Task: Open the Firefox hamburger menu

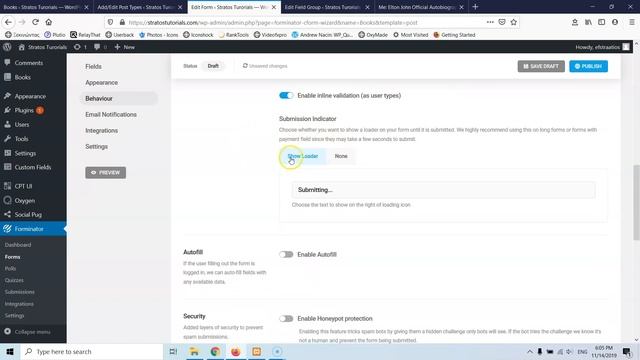Action: click(631, 22)
